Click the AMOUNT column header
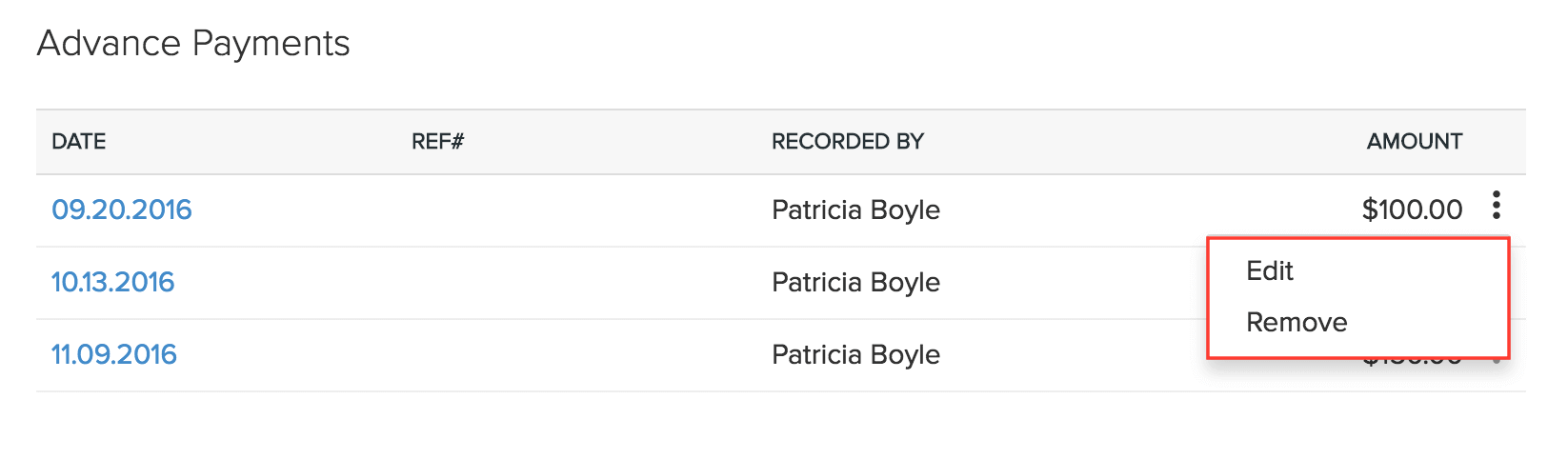 (1414, 142)
